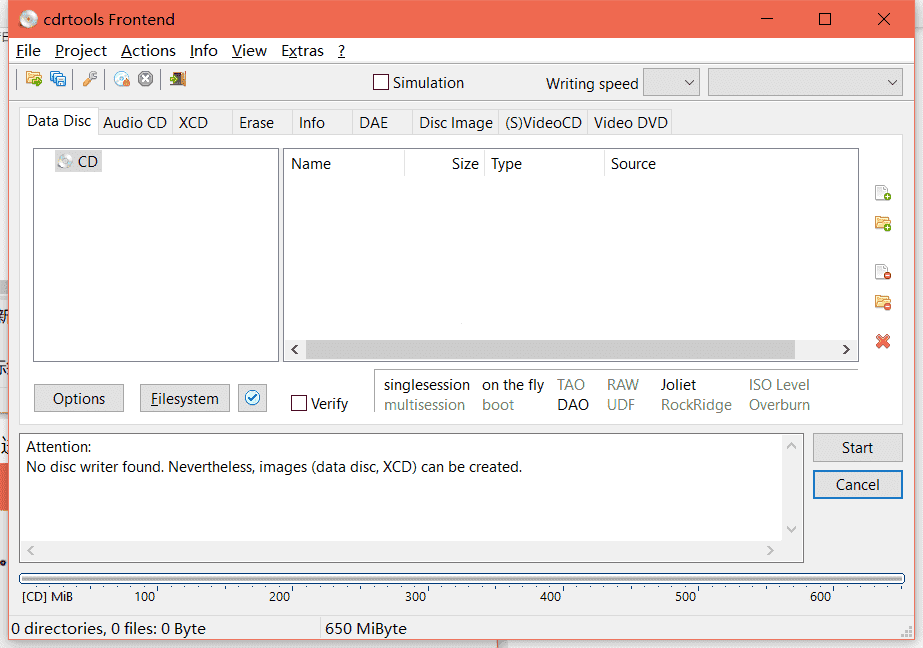The image size is (923, 648).
Task: Click the burn disc toolbar icon
Action: pyautogui.click(x=122, y=79)
